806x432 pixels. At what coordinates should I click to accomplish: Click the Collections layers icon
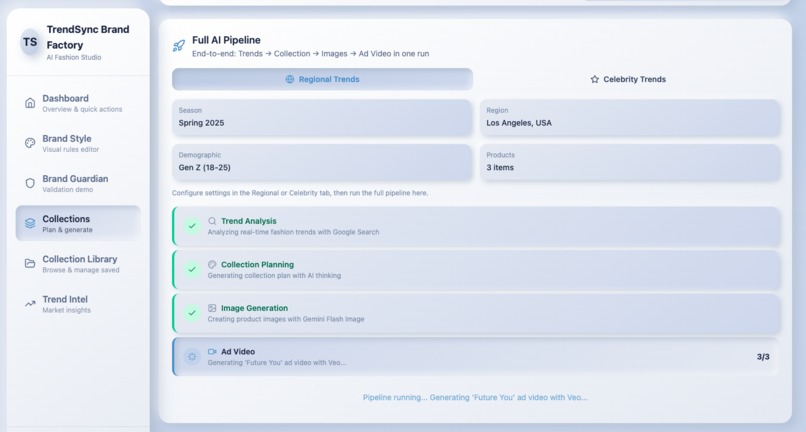30,223
